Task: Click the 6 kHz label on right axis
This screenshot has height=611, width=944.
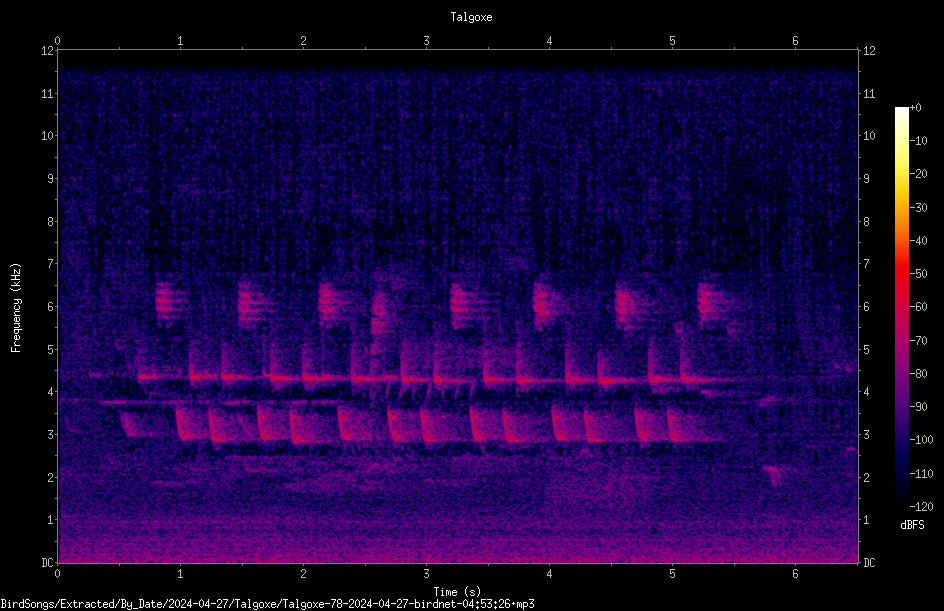Action: tap(866, 306)
